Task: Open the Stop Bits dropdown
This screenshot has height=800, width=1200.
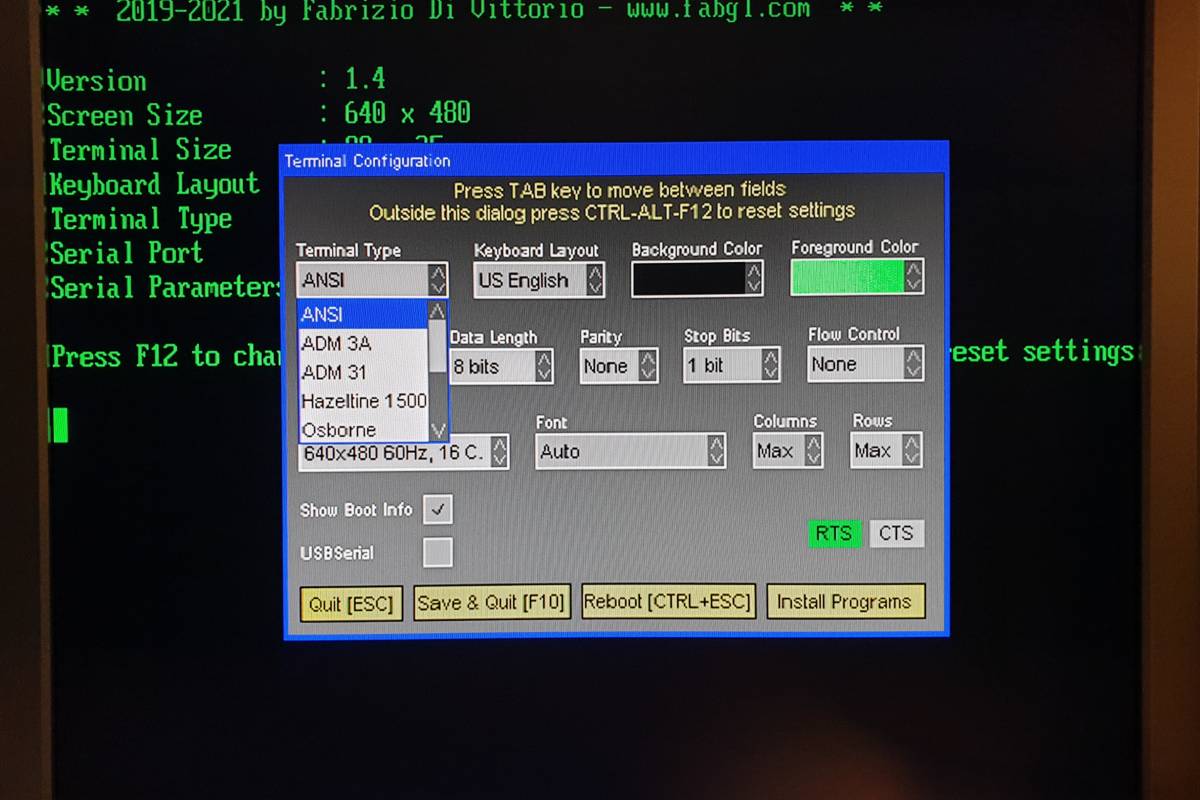Action: click(732, 365)
